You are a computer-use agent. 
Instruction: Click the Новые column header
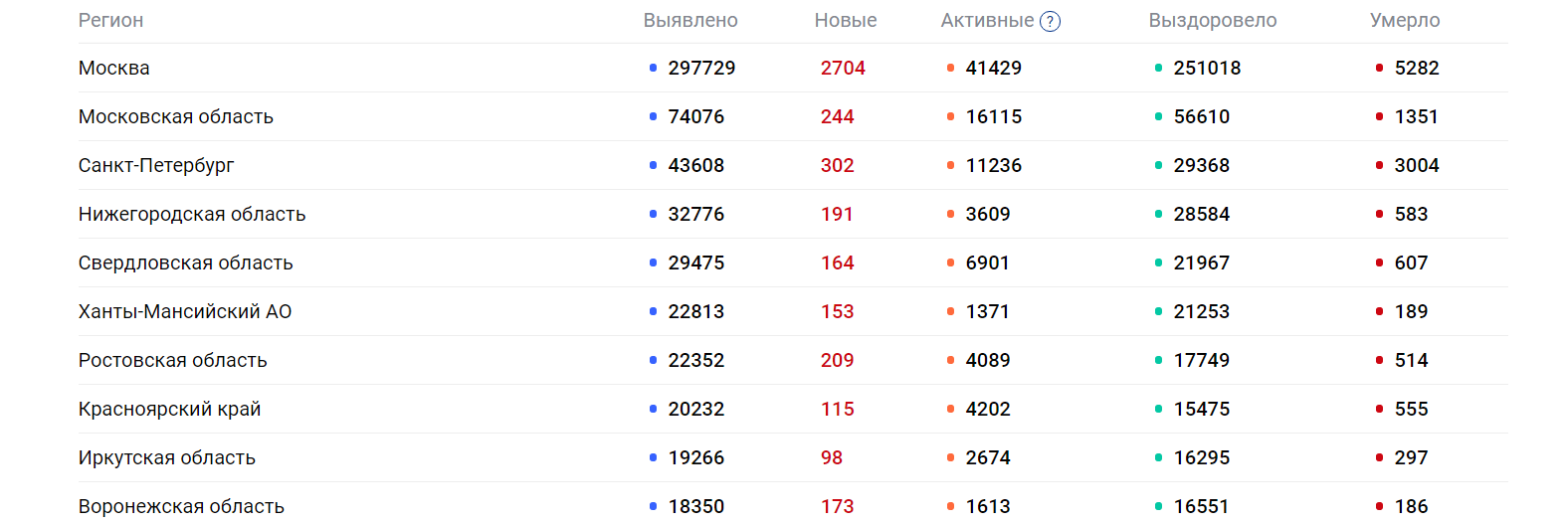click(845, 21)
